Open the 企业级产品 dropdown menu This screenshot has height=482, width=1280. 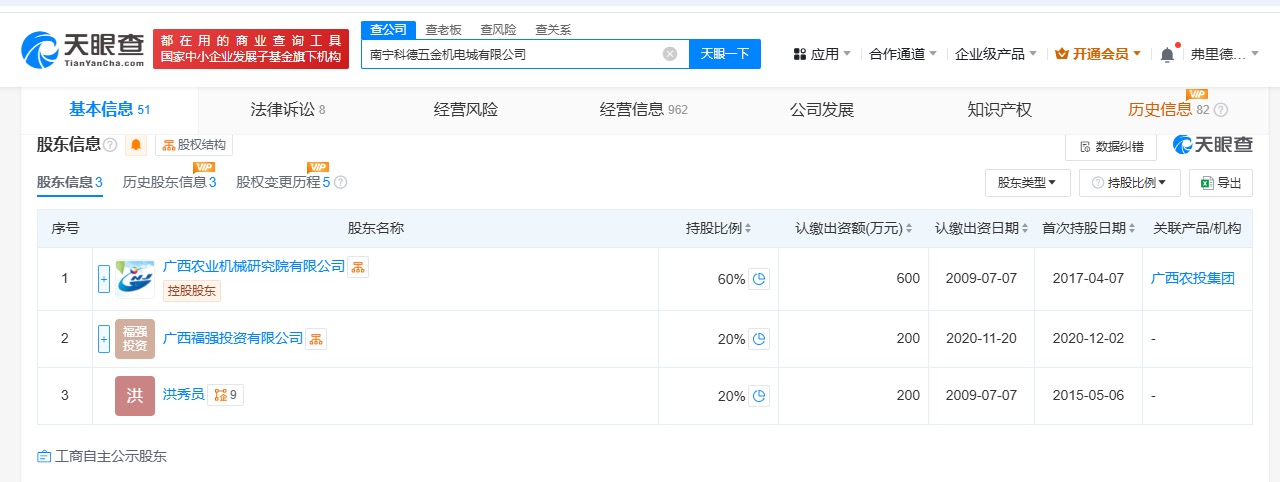[x=996, y=54]
